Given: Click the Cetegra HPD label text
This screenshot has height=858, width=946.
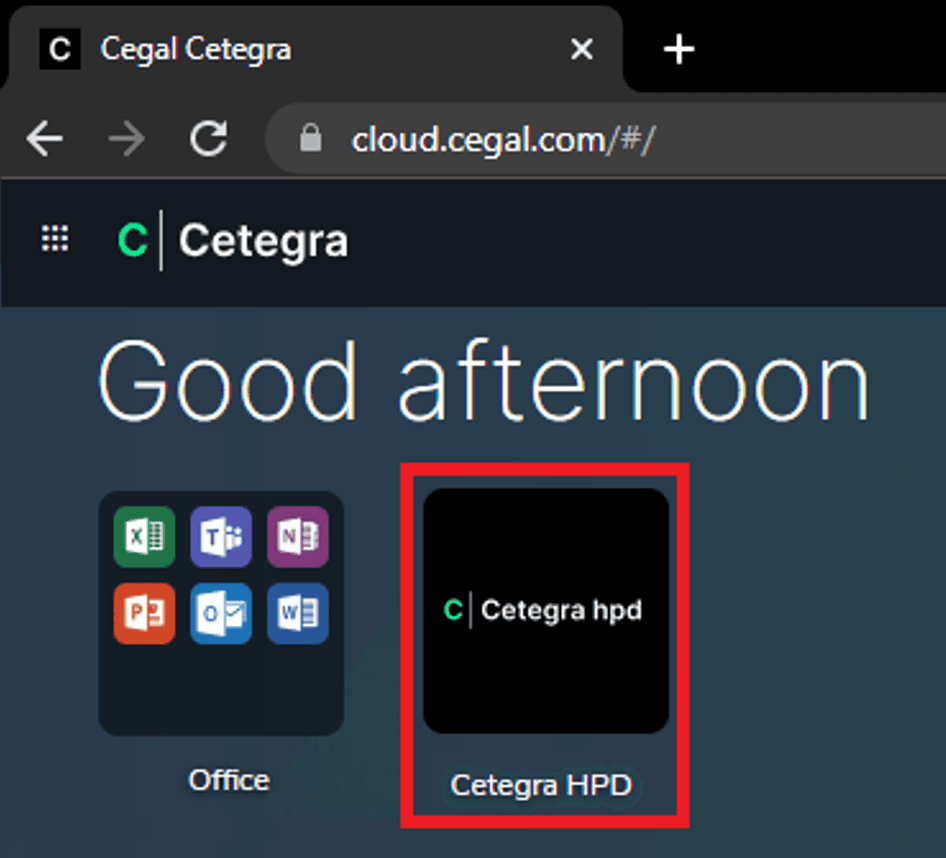Looking at the screenshot, I should 541,785.
